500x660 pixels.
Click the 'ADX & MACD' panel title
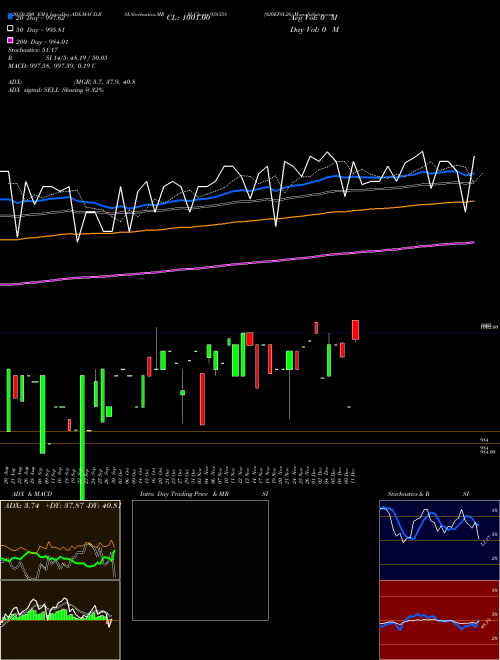(x=32, y=494)
